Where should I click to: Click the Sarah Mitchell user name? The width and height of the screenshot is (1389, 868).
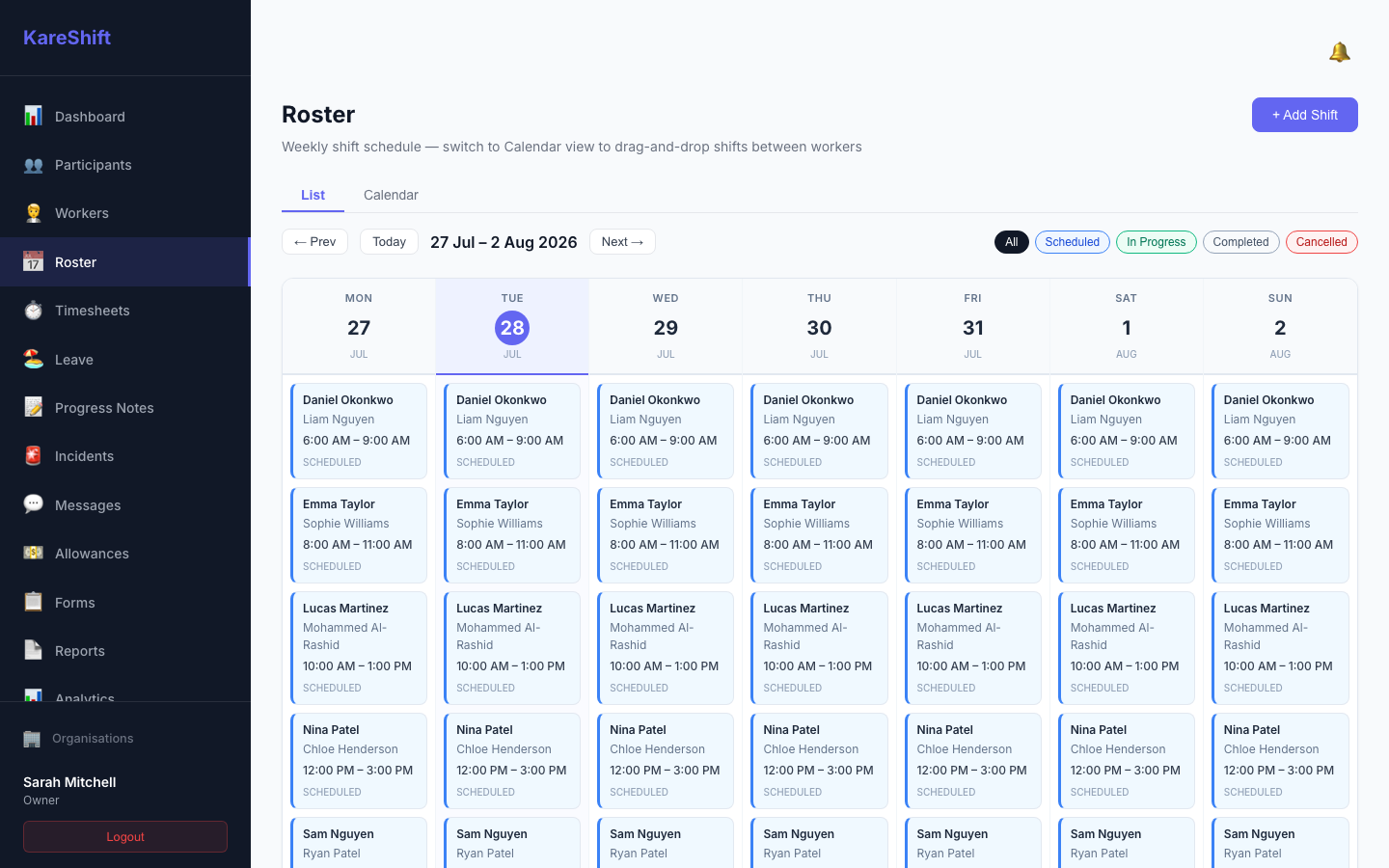(69, 782)
